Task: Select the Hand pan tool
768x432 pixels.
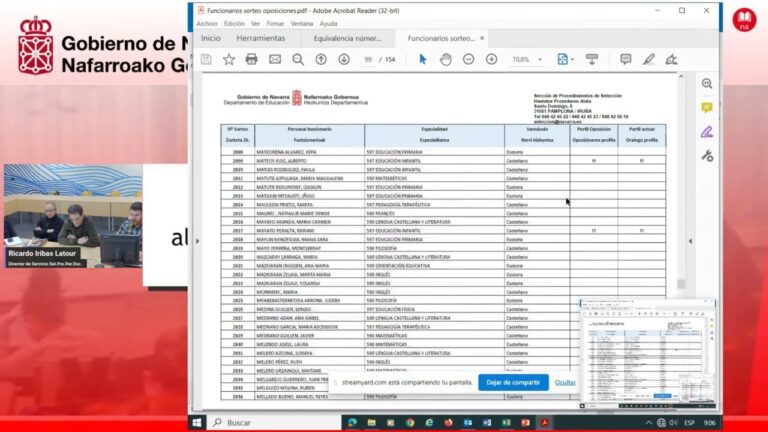Action: coord(445,59)
